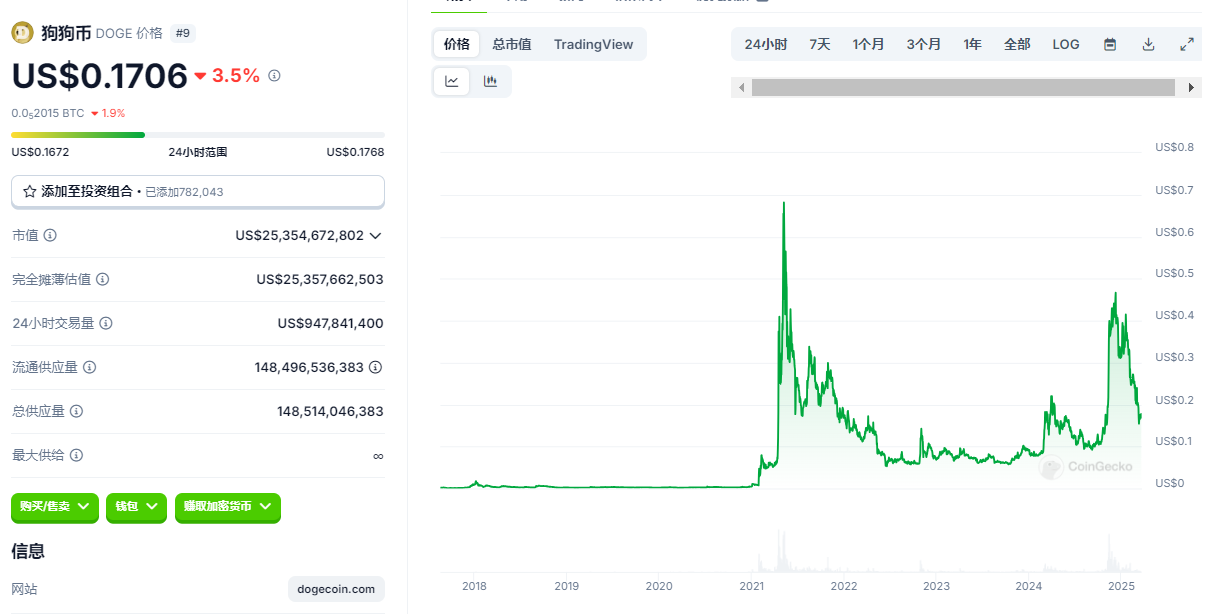Open info icon beside 市值
Image resolution: width=1217 pixels, height=614 pixels.
pos(50,235)
